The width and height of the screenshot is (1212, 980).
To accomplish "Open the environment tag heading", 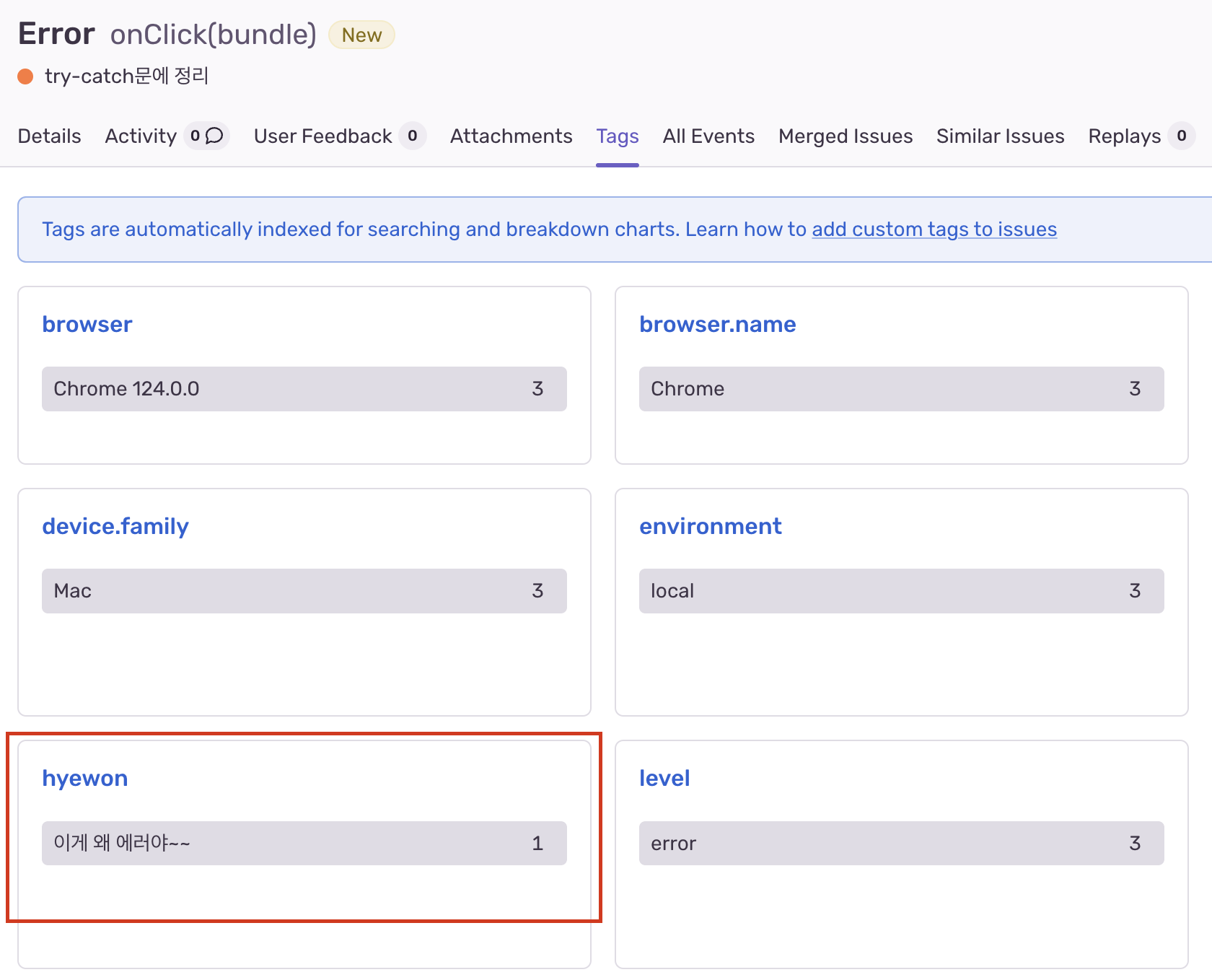I will click(710, 526).
